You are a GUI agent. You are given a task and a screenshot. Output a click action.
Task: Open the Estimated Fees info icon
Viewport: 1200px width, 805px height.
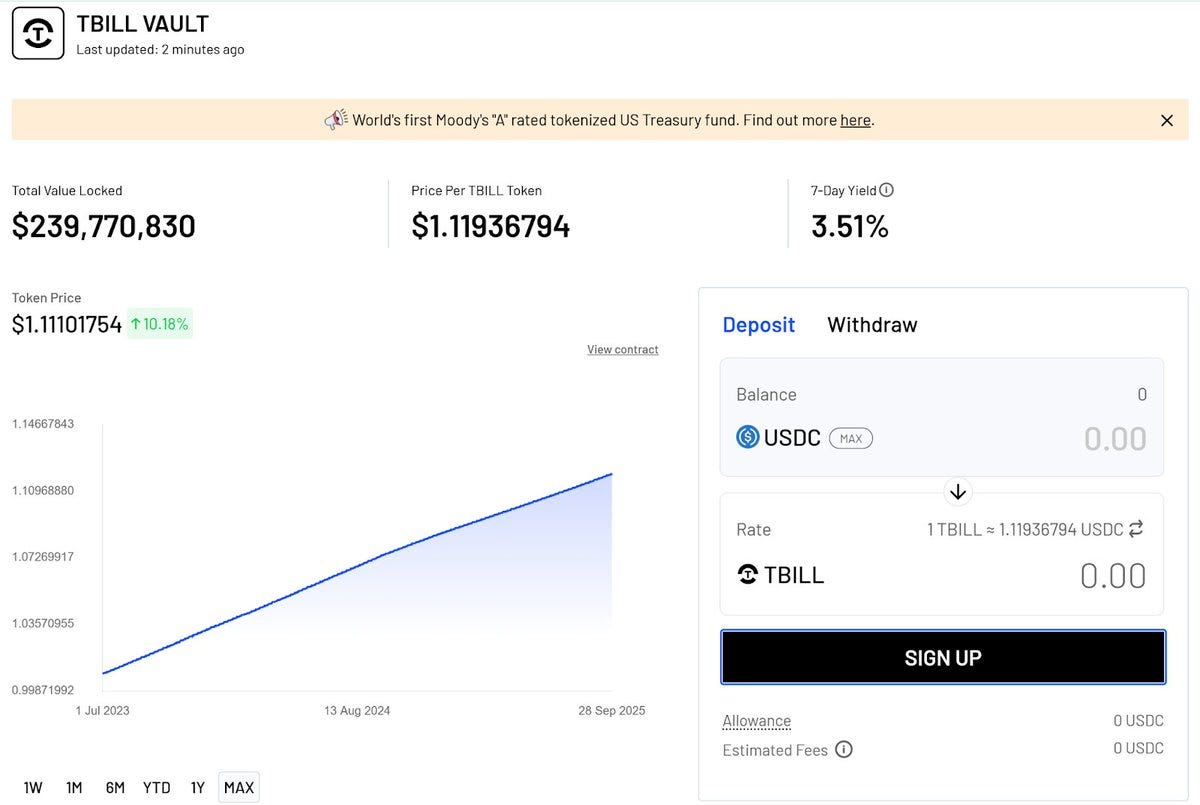(844, 749)
